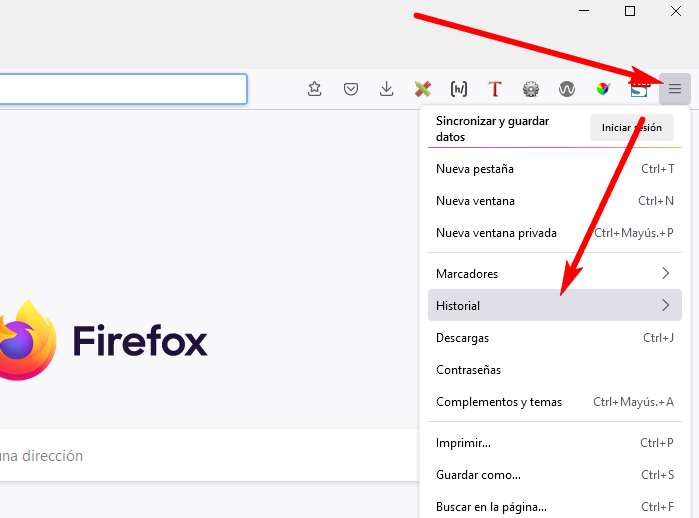Click the bookmark star icon in toolbar
699x518 pixels.
(x=315, y=89)
